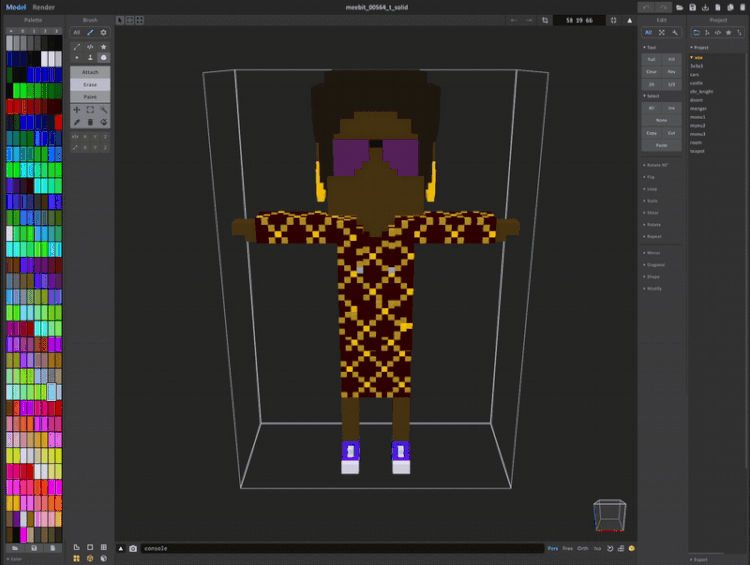750x565 pixels.
Task: Click the blue brush tab icon
Action: 90,33
